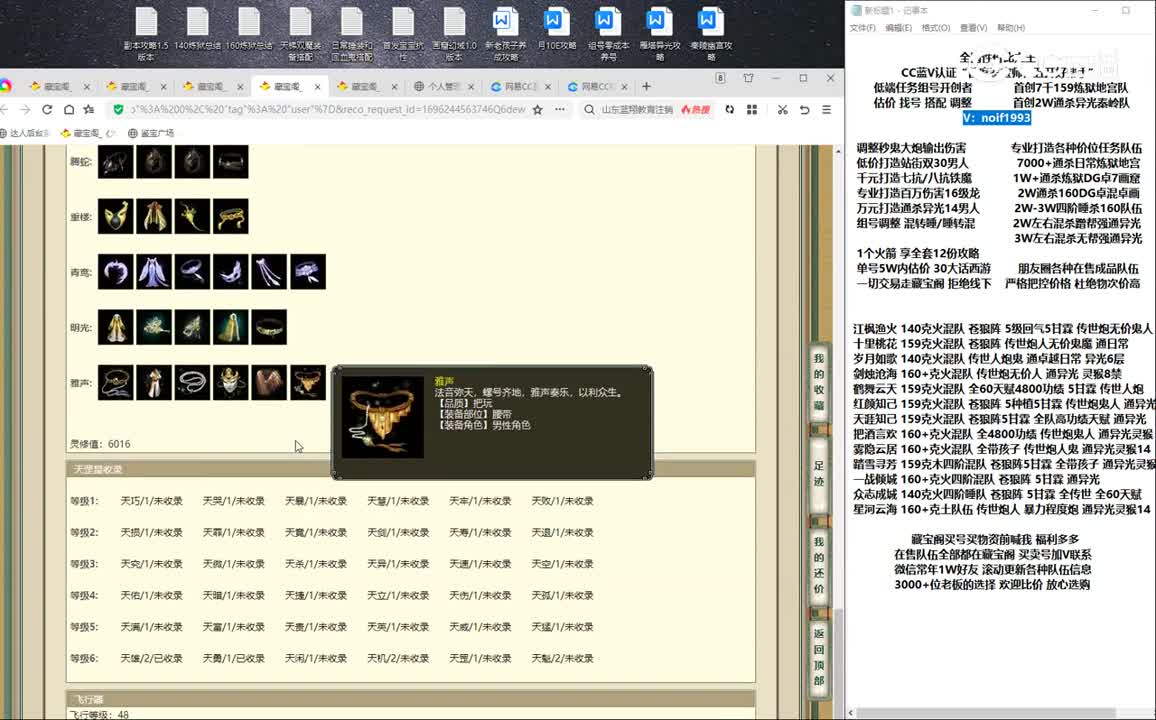Click the 热搜 button in search box
This screenshot has height=720, width=1156.
[x=695, y=110]
